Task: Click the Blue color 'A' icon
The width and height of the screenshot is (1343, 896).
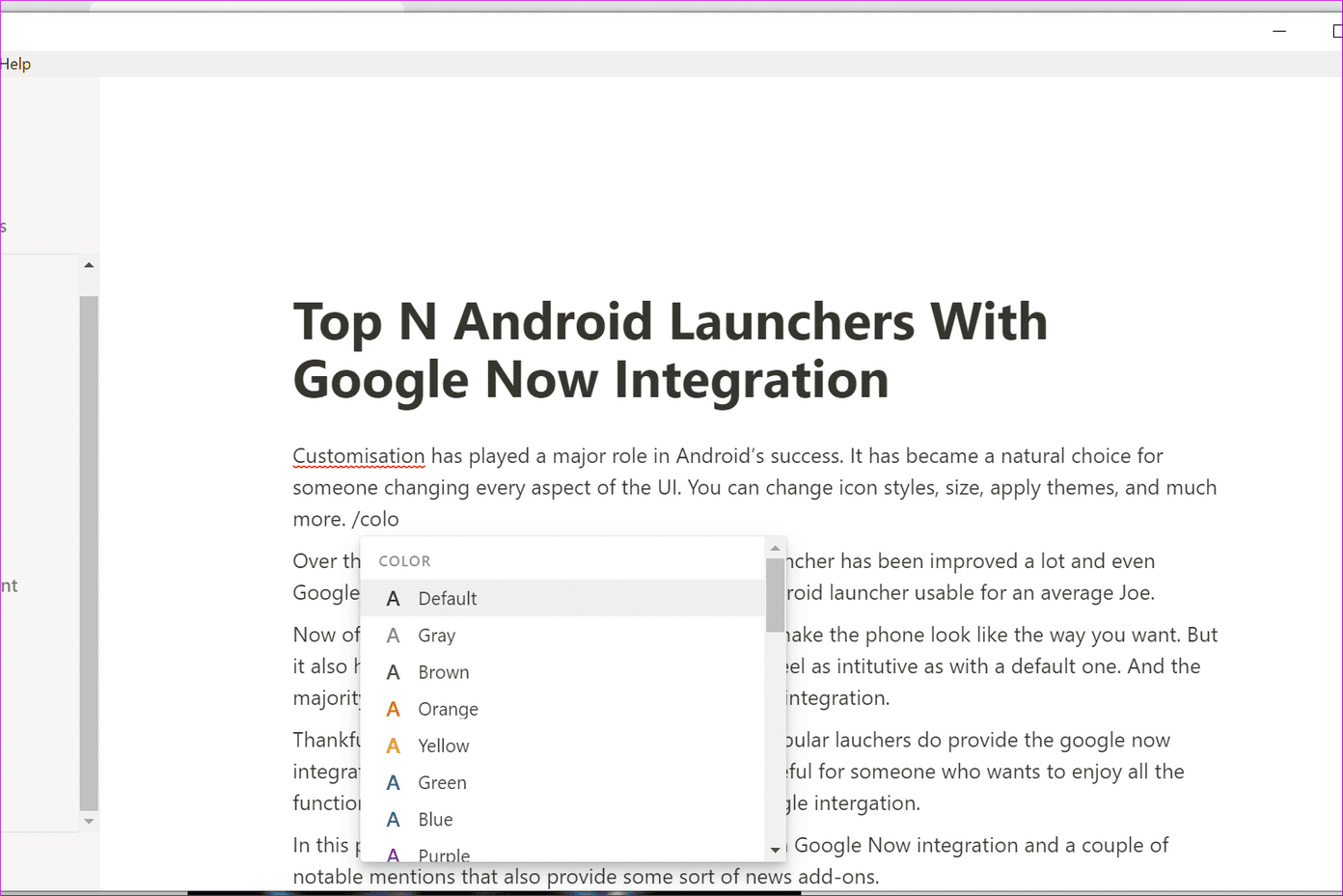Action: pos(393,820)
